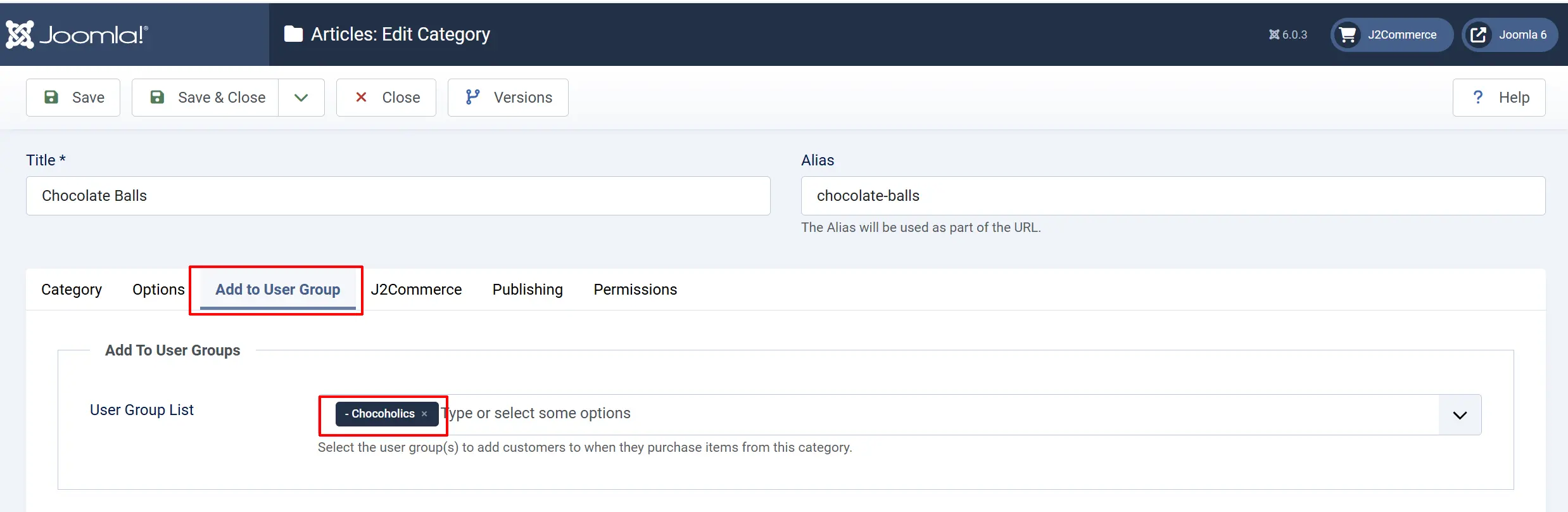Screen dimensions: 1568x512
Task: Click the Versions branch icon
Action: (x=472, y=97)
